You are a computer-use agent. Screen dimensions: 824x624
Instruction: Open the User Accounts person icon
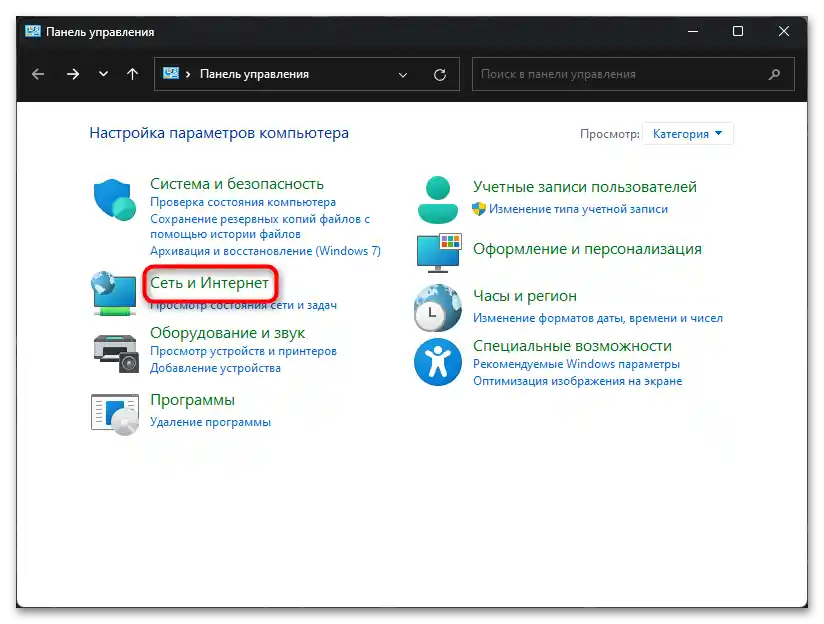coord(438,200)
